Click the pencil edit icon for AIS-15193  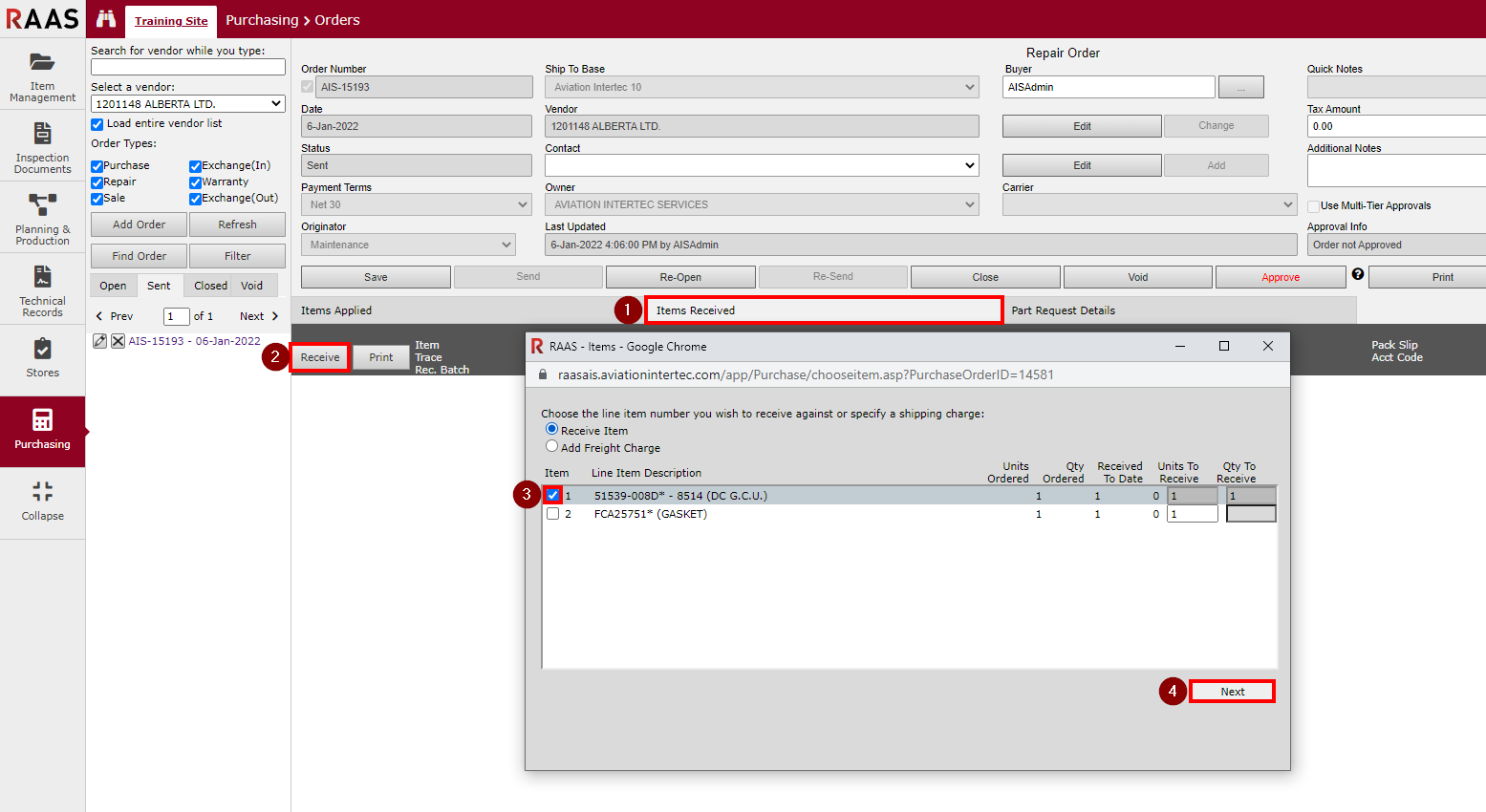[x=99, y=341]
